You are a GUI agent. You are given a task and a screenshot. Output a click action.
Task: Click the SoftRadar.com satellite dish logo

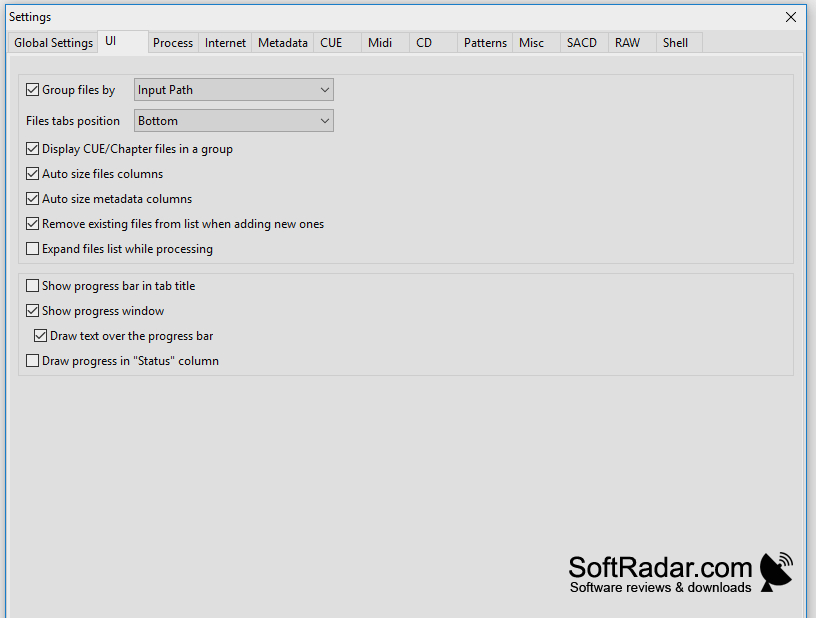click(776, 572)
